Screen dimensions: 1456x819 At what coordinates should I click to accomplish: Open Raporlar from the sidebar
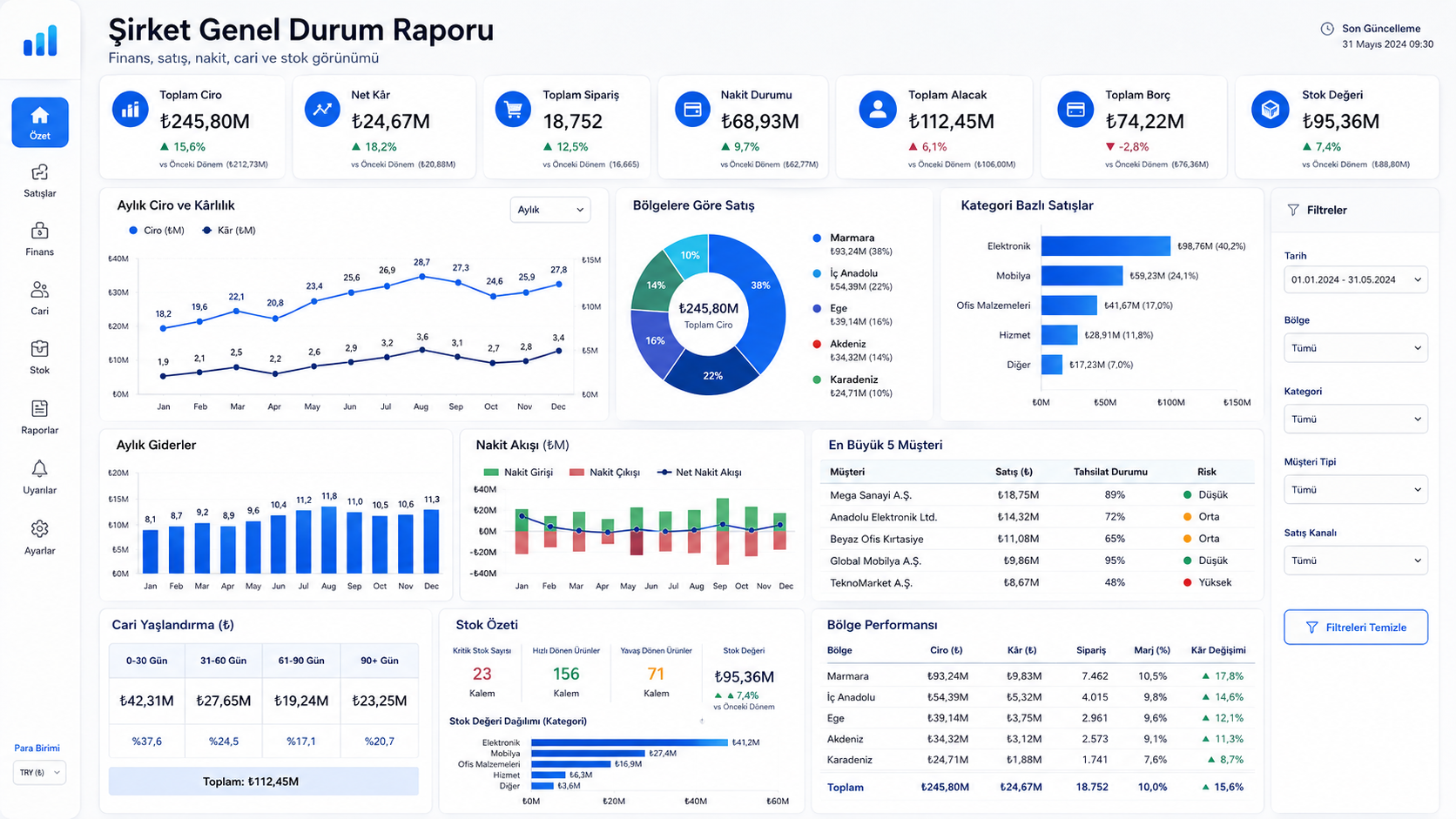click(x=40, y=418)
